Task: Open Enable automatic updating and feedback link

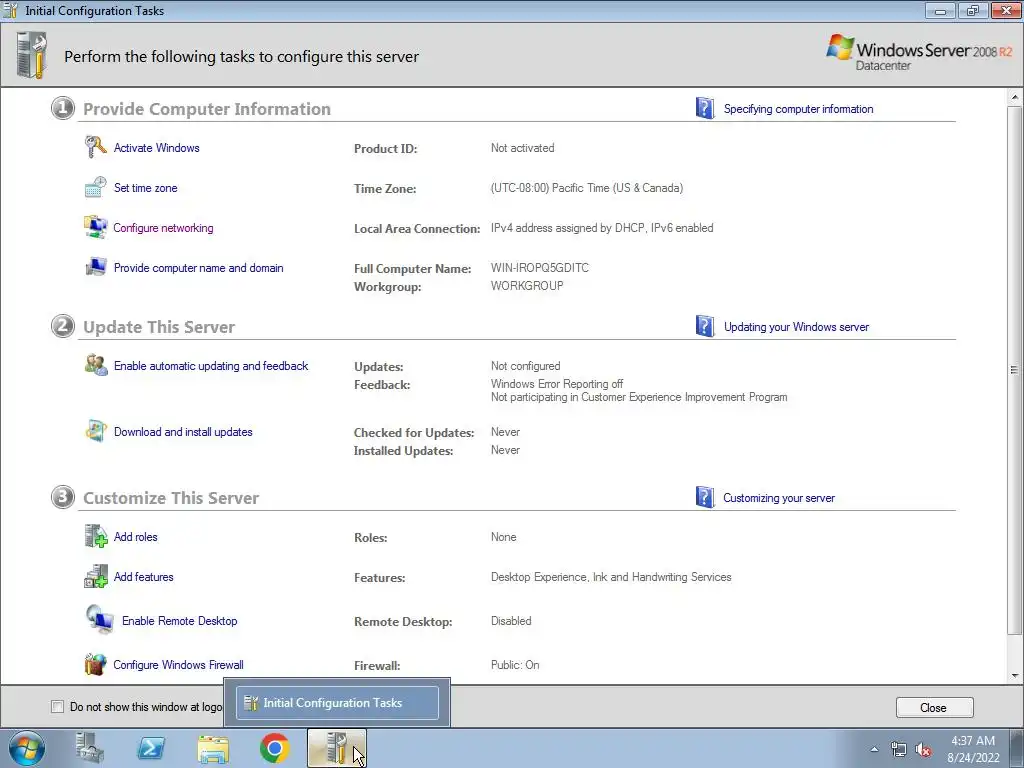Action: [x=211, y=366]
